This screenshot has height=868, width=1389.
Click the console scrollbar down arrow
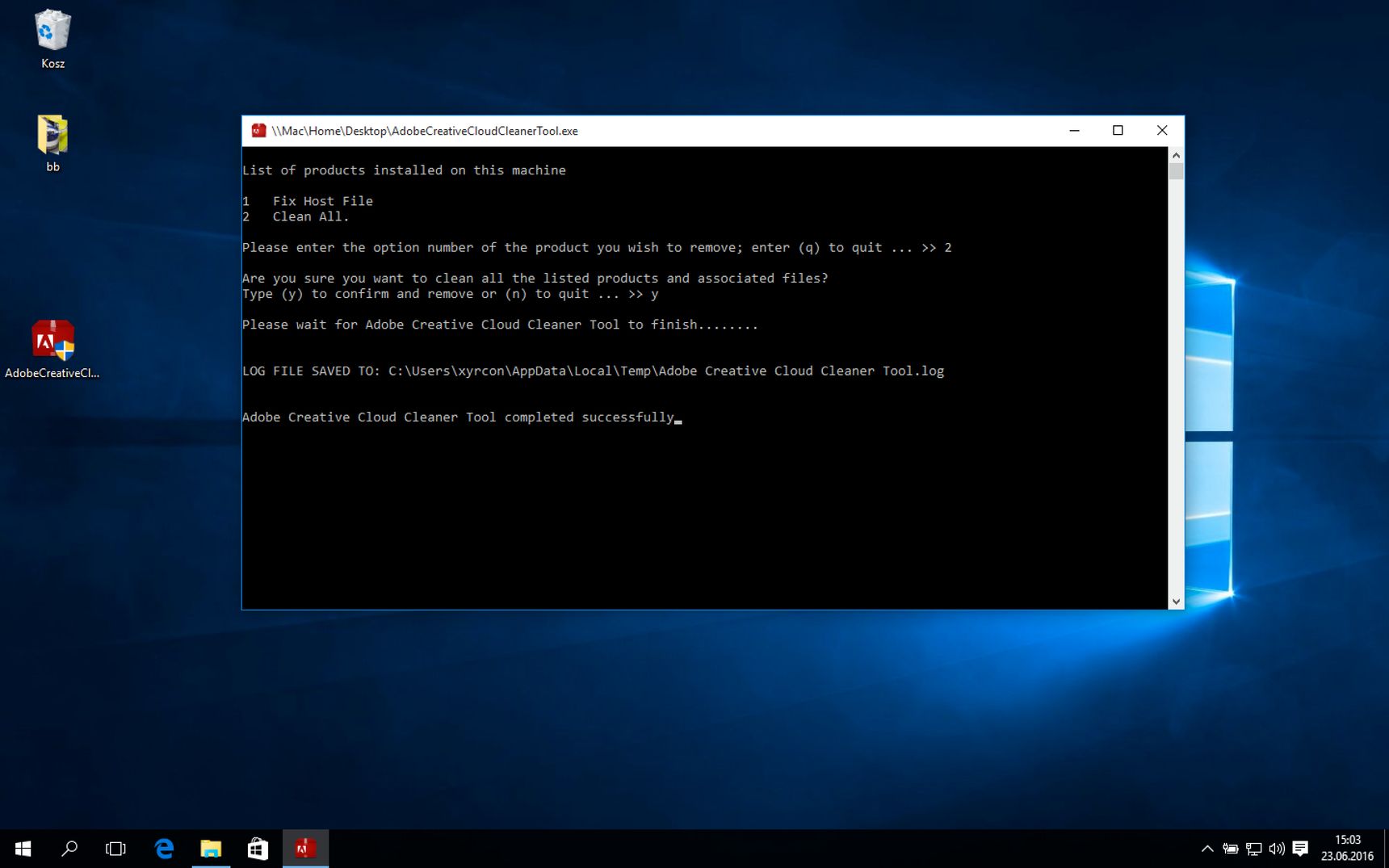[1176, 602]
